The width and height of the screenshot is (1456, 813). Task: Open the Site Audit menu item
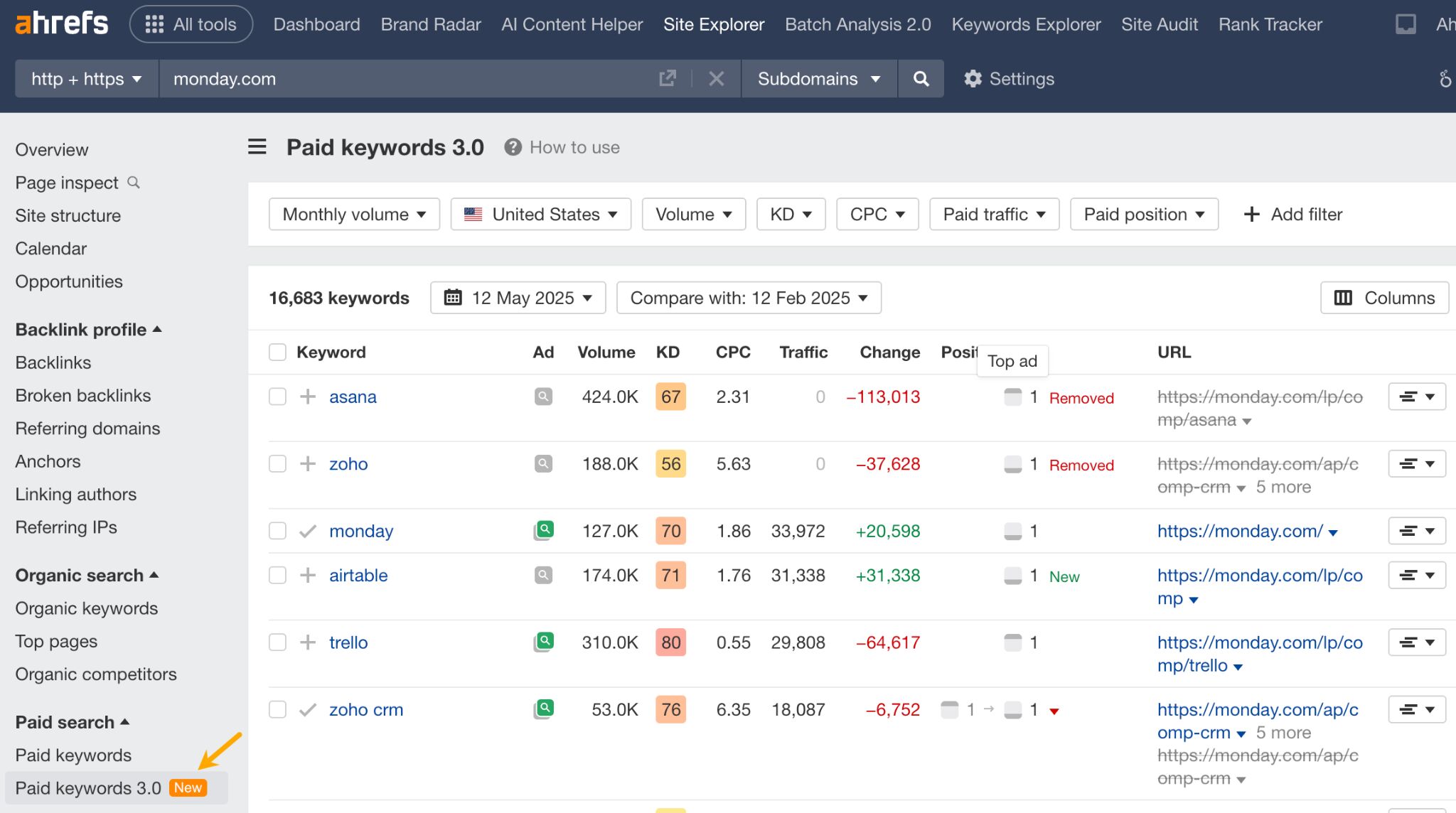tap(1159, 23)
